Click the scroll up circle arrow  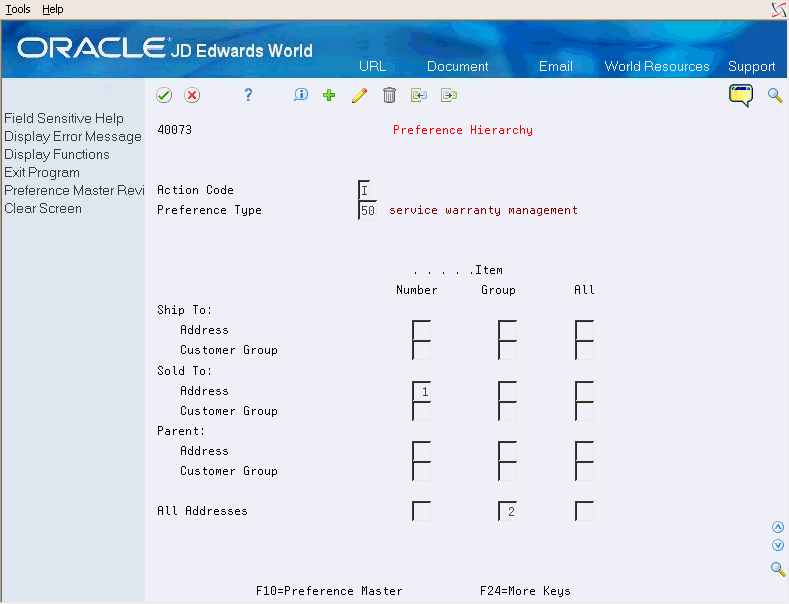click(x=778, y=527)
